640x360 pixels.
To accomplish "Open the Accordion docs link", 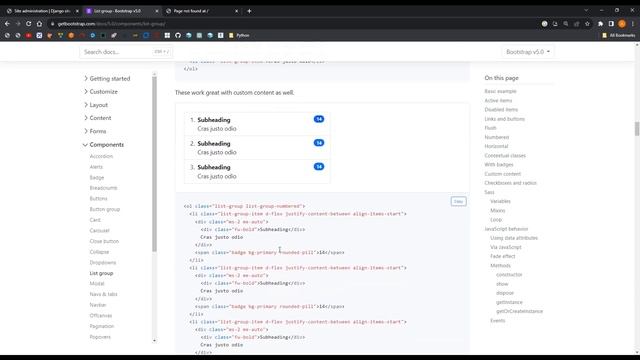I will [x=101, y=156].
